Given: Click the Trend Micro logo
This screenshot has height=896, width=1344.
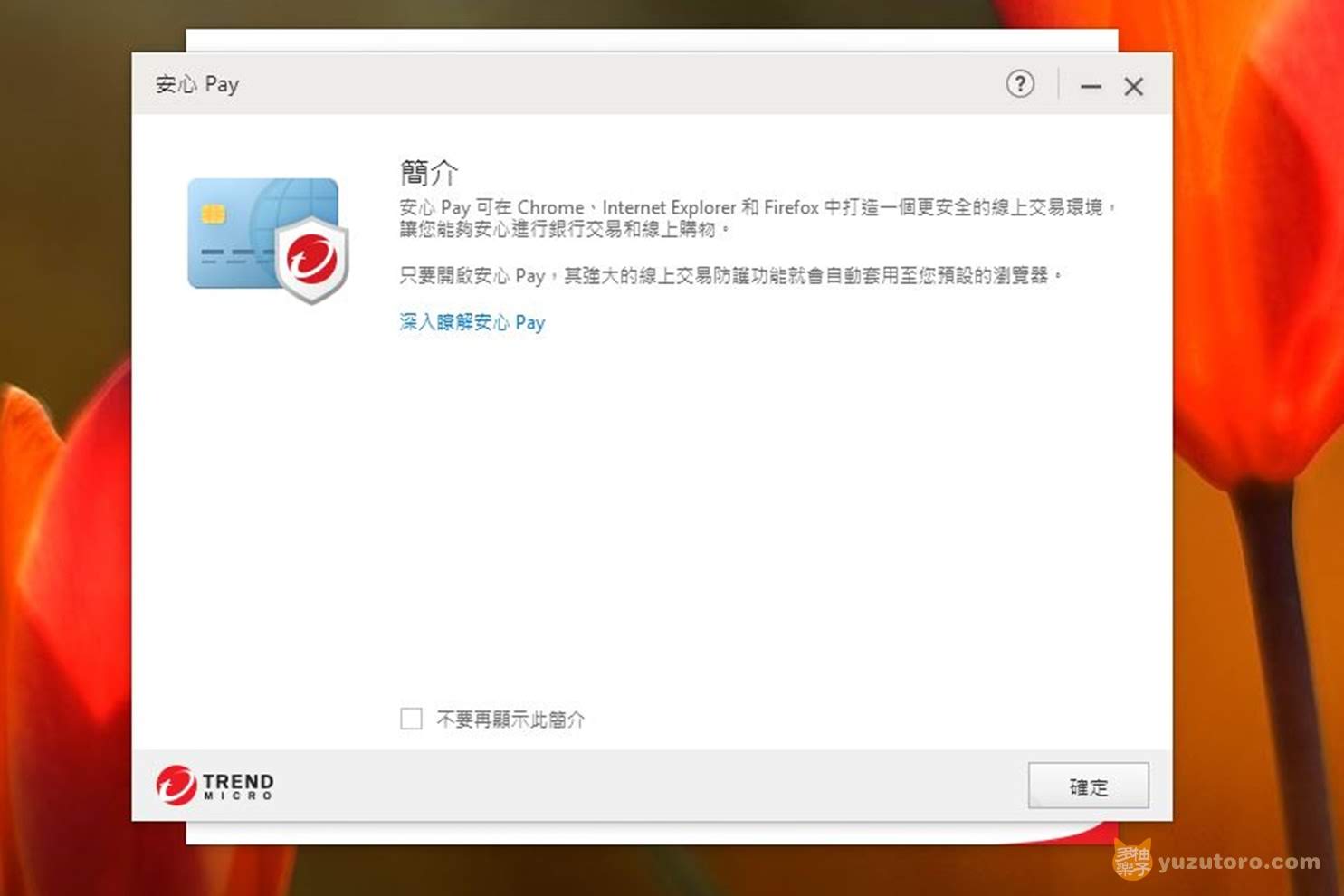Looking at the screenshot, I should pyautogui.click(x=214, y=785).
